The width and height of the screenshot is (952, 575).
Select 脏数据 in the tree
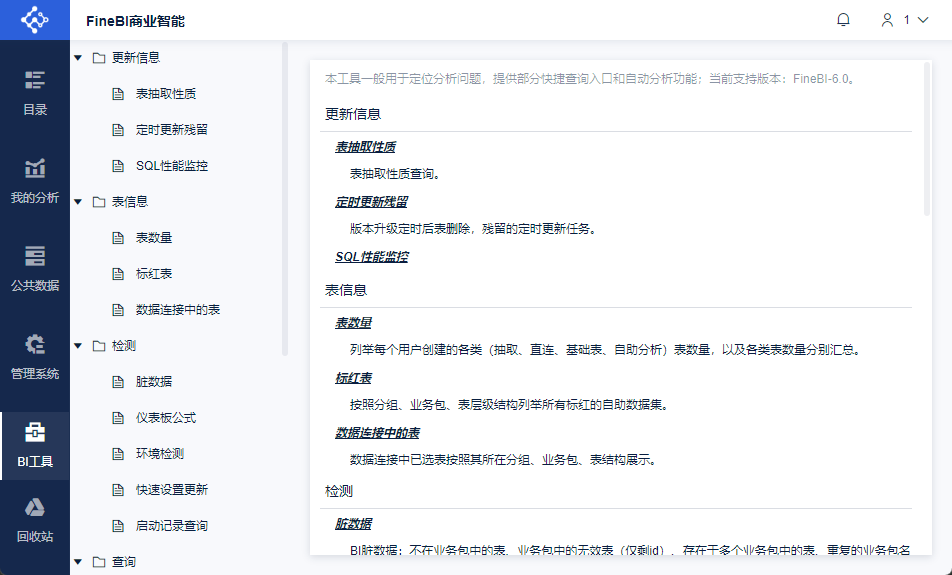pyautogui.click(x=154, y=381)
